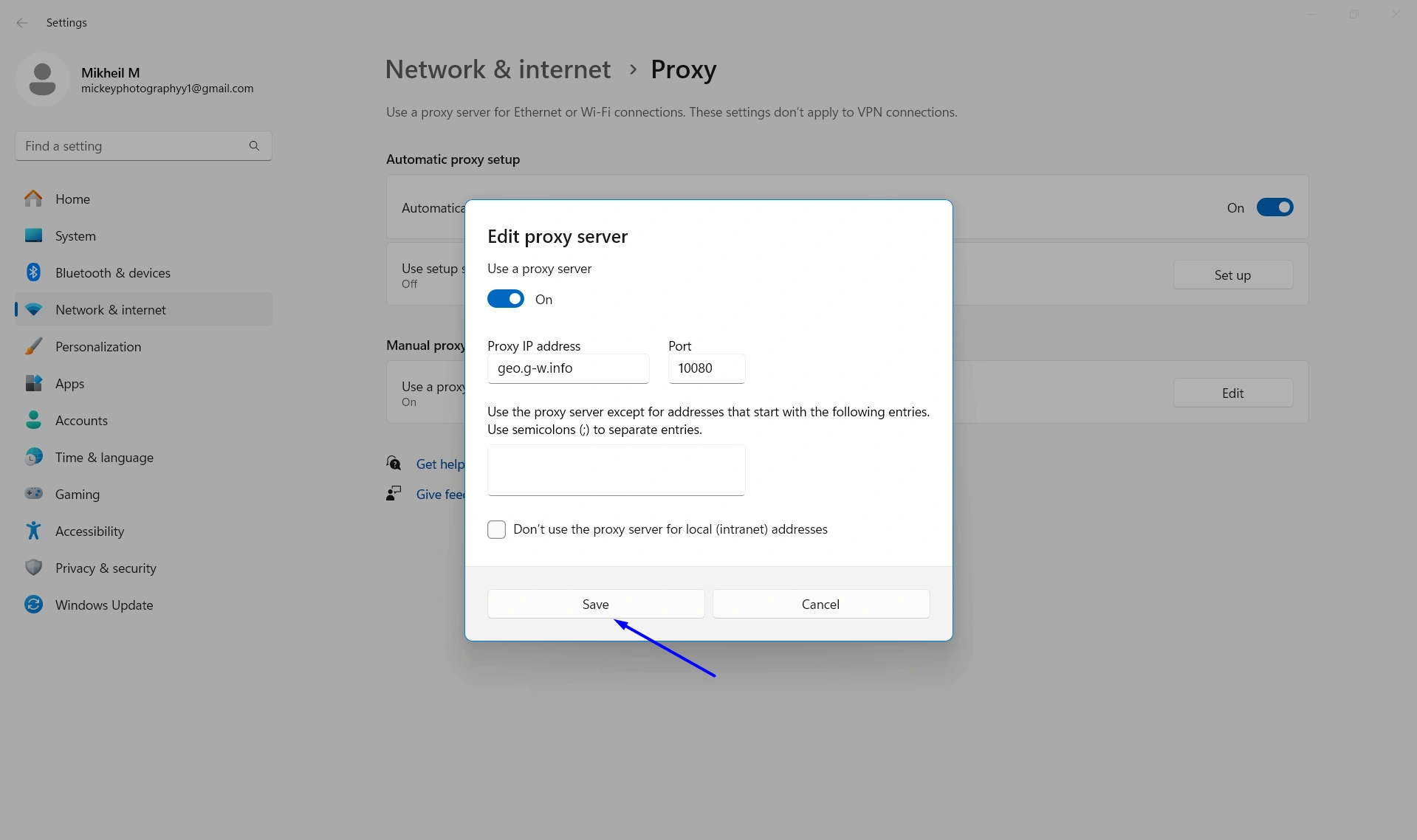
Task: Select Time & language in the sidebar
Action: [34, 457]
